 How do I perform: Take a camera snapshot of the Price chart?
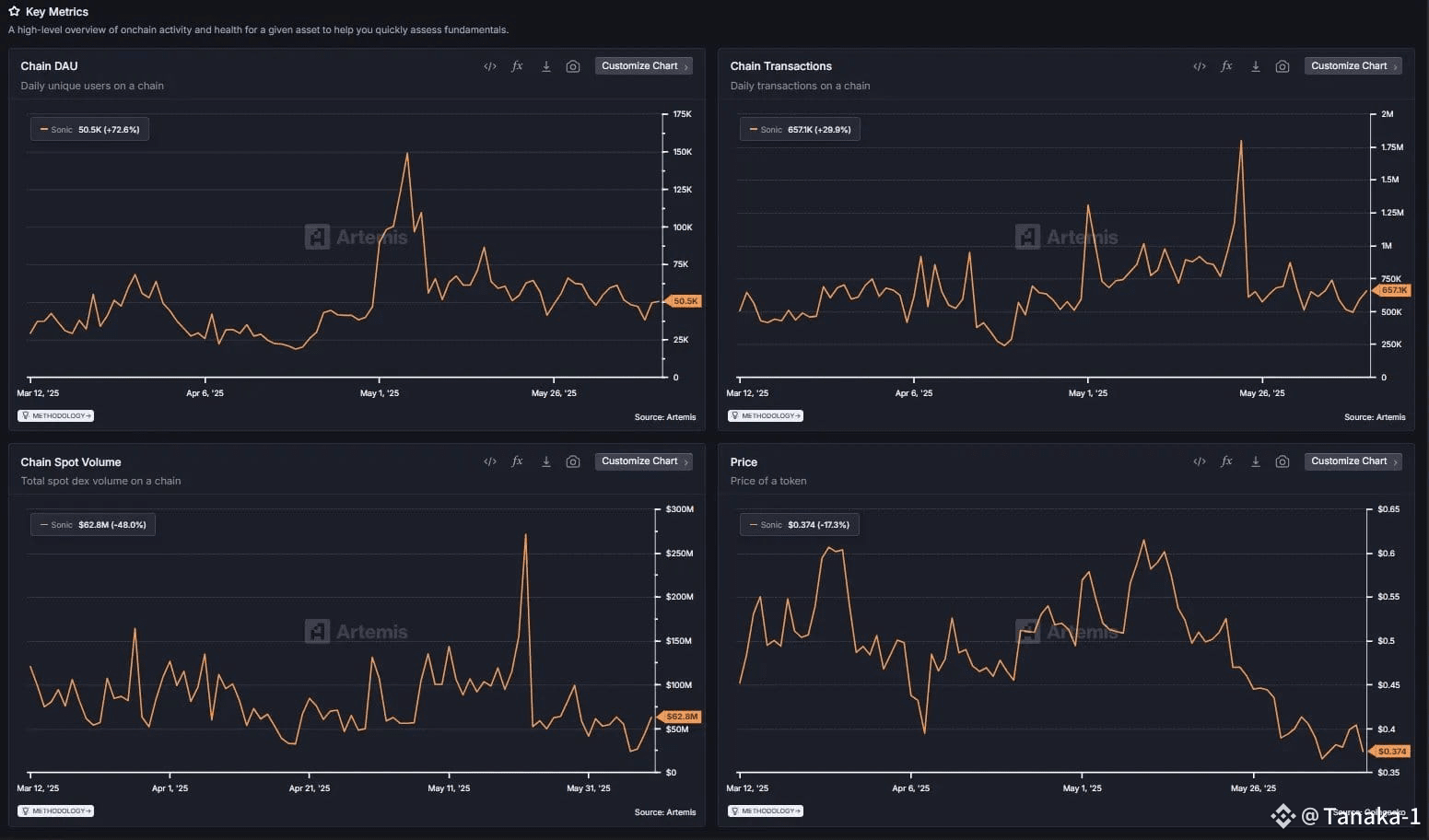click(1283, 461)
